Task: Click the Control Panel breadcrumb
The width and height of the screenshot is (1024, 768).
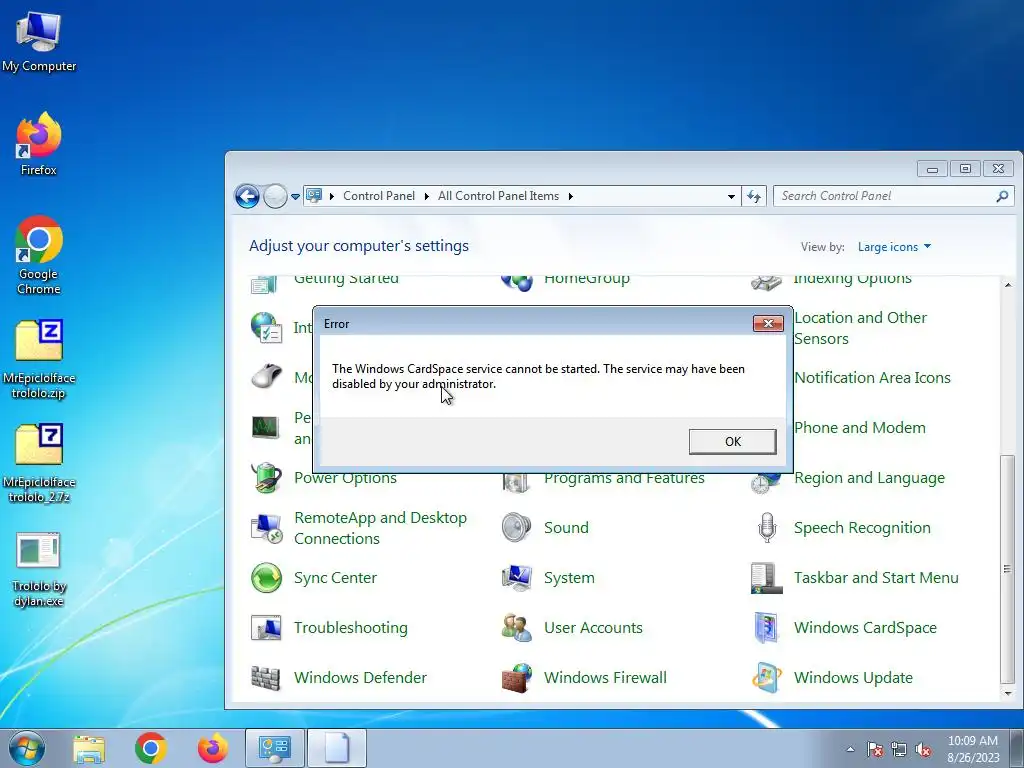Action: [x=379, y=196]
